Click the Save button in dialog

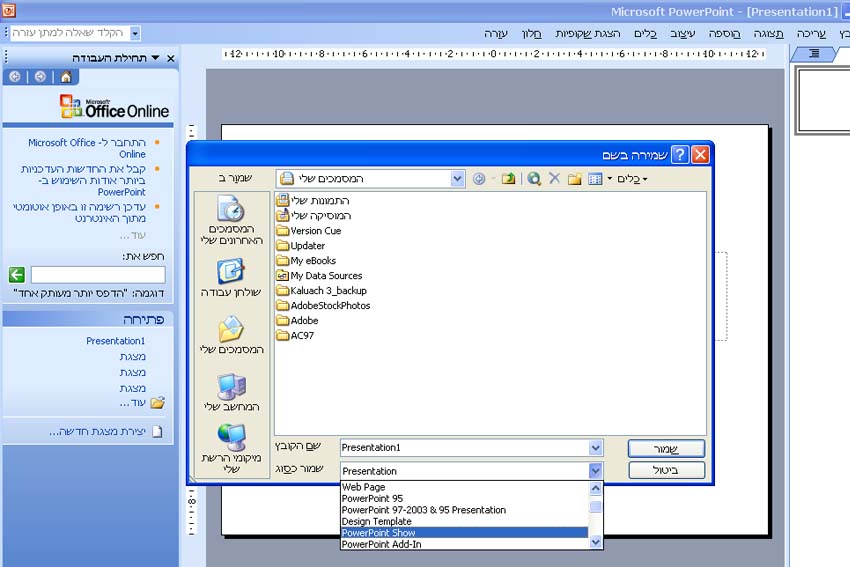click(x=666, y=449)
